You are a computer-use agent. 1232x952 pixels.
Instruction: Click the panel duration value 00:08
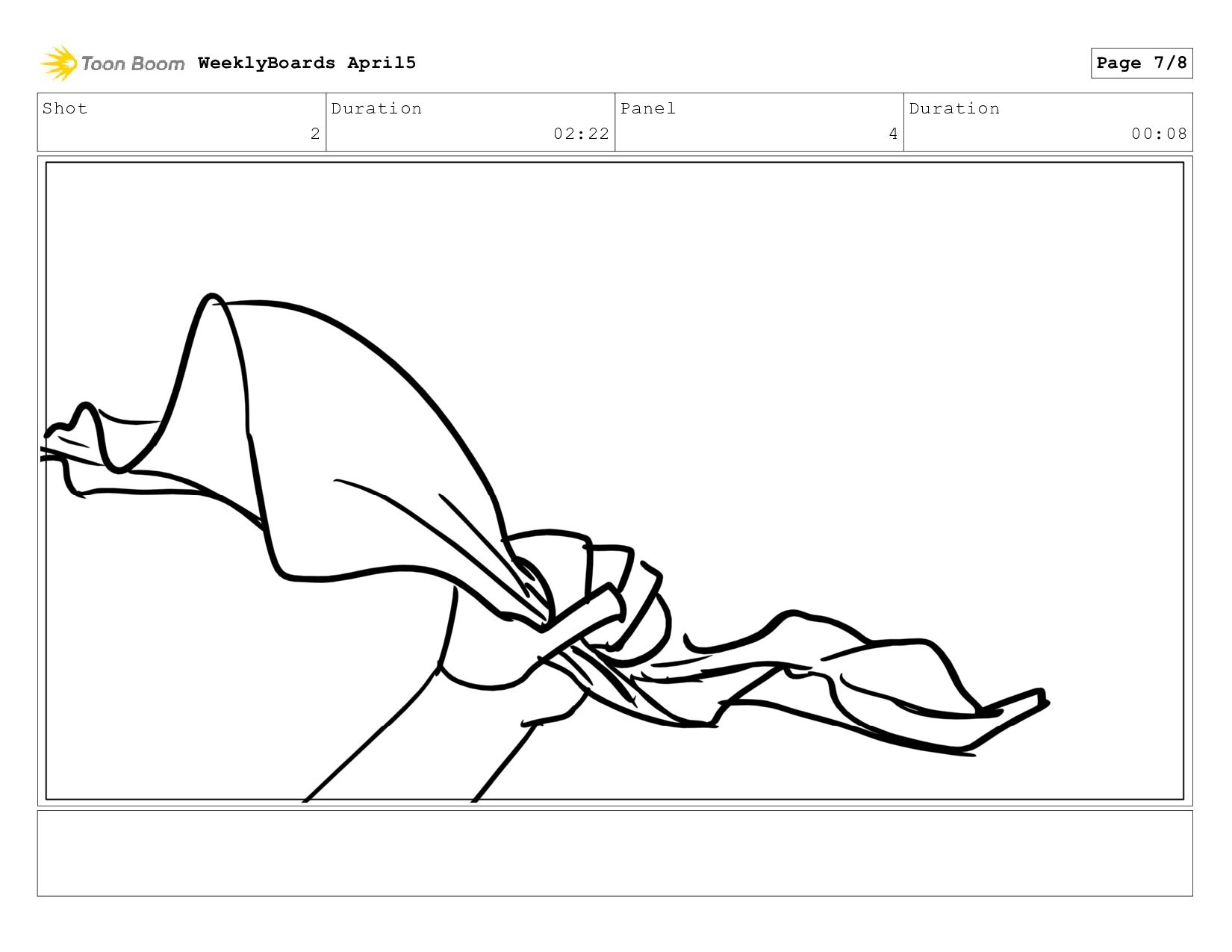pyautogui.click(x=1159, y=134)
